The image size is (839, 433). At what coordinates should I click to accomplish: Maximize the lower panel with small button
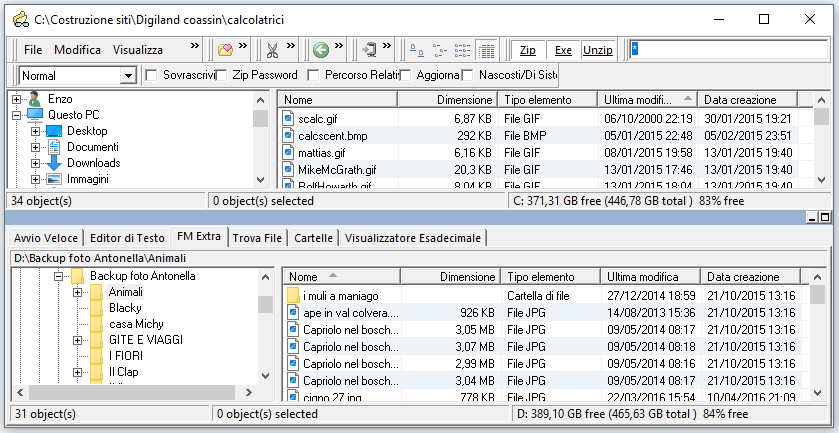825,218
